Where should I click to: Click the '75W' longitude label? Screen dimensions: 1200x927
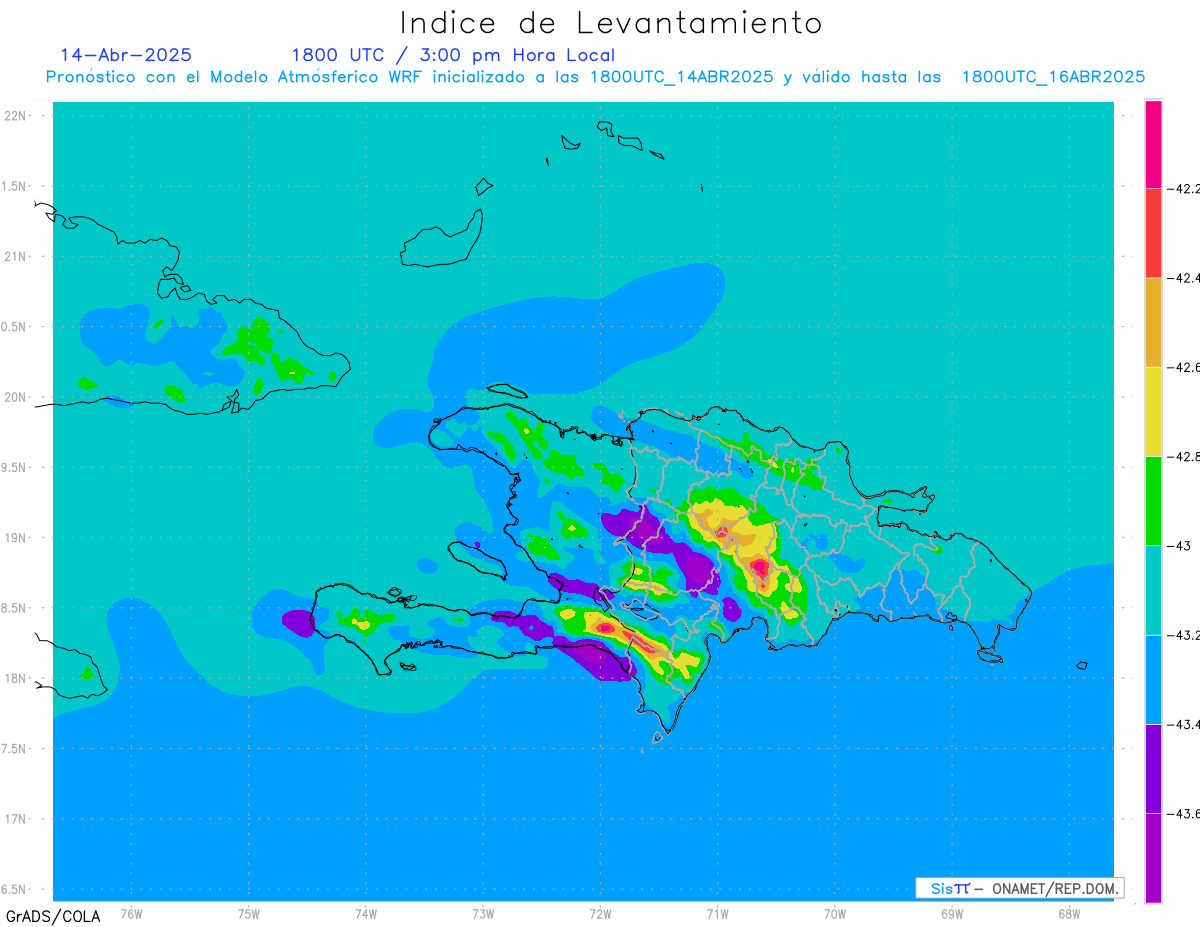[x=248, y=914]
